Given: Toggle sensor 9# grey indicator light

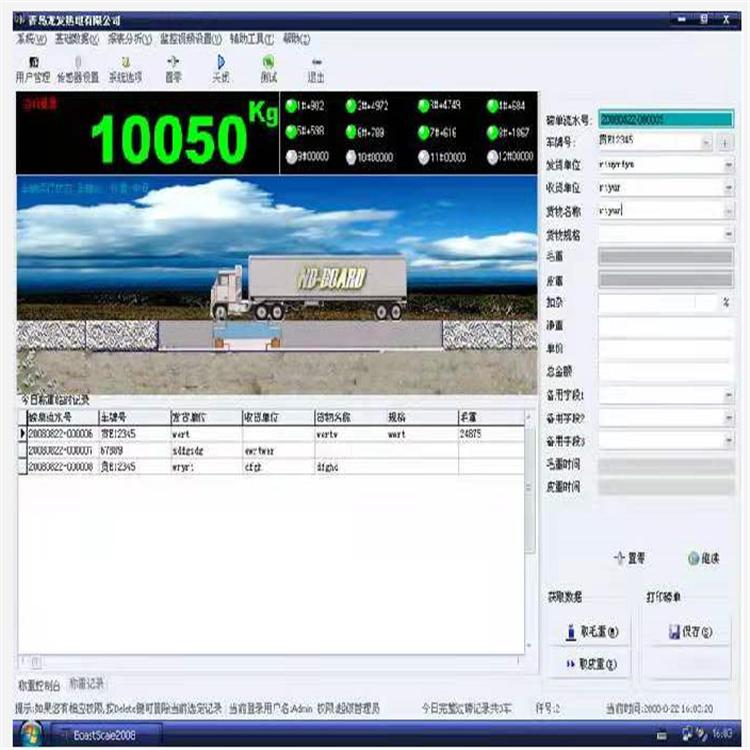Looking at the screenshot, I should point(291,156).
